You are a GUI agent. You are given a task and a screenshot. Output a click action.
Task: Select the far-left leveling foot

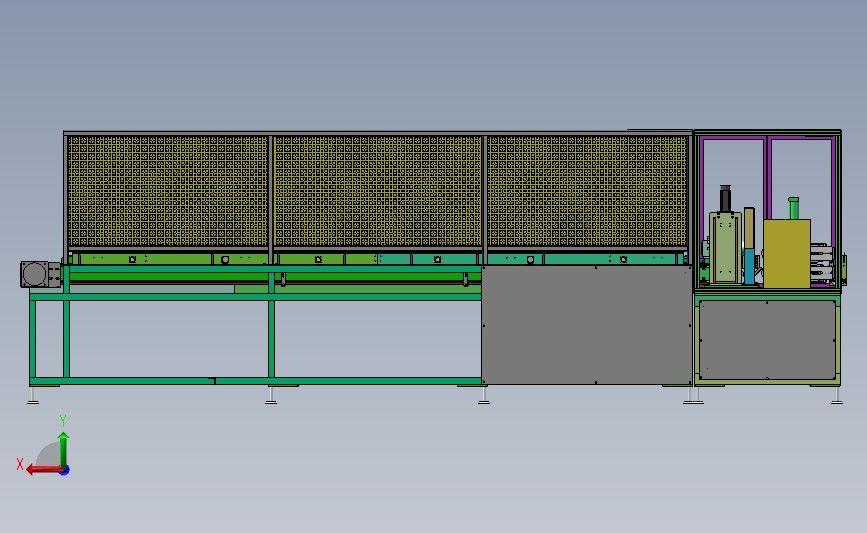(33, 395)
